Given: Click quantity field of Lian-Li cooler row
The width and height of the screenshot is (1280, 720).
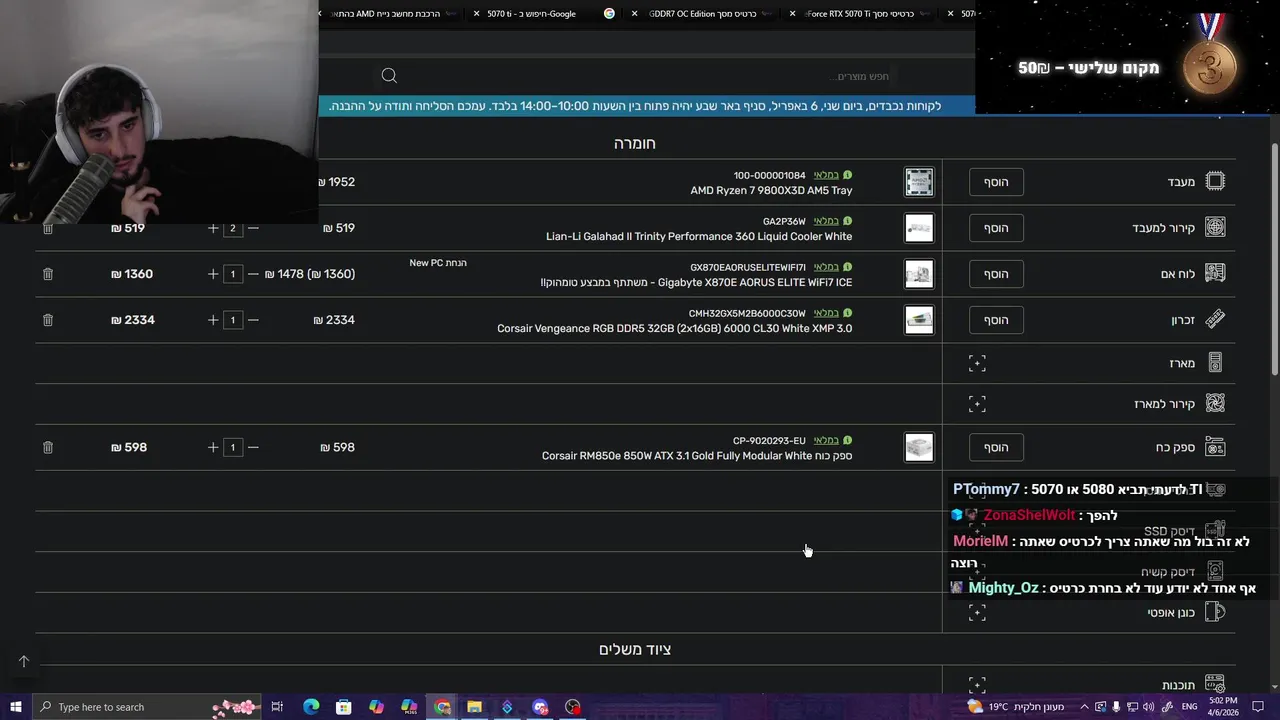Looking at the screenshot, I should point(233,228).
